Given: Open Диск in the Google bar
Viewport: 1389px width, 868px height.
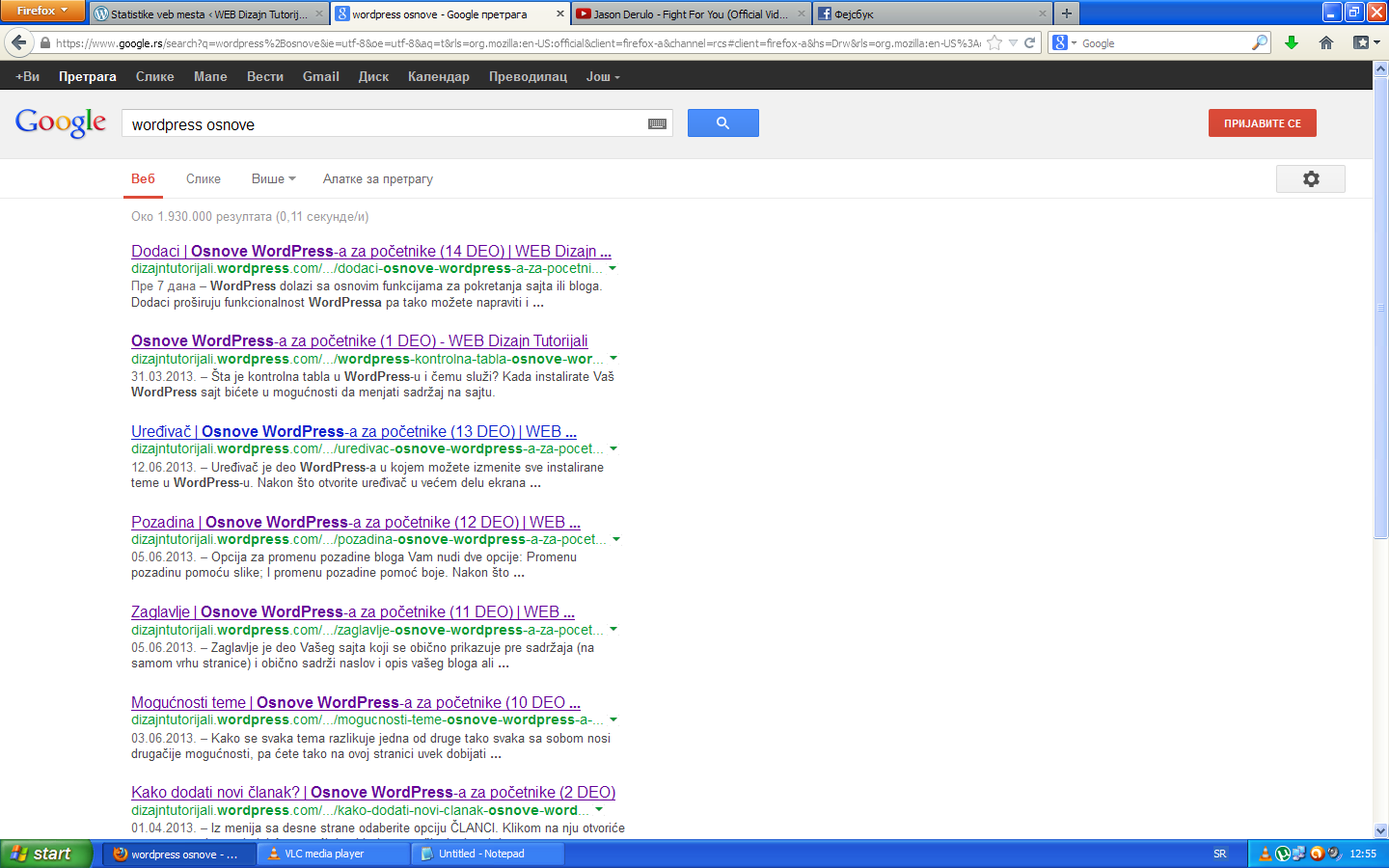Looking at the screenshot, I should tap(373, 76).
